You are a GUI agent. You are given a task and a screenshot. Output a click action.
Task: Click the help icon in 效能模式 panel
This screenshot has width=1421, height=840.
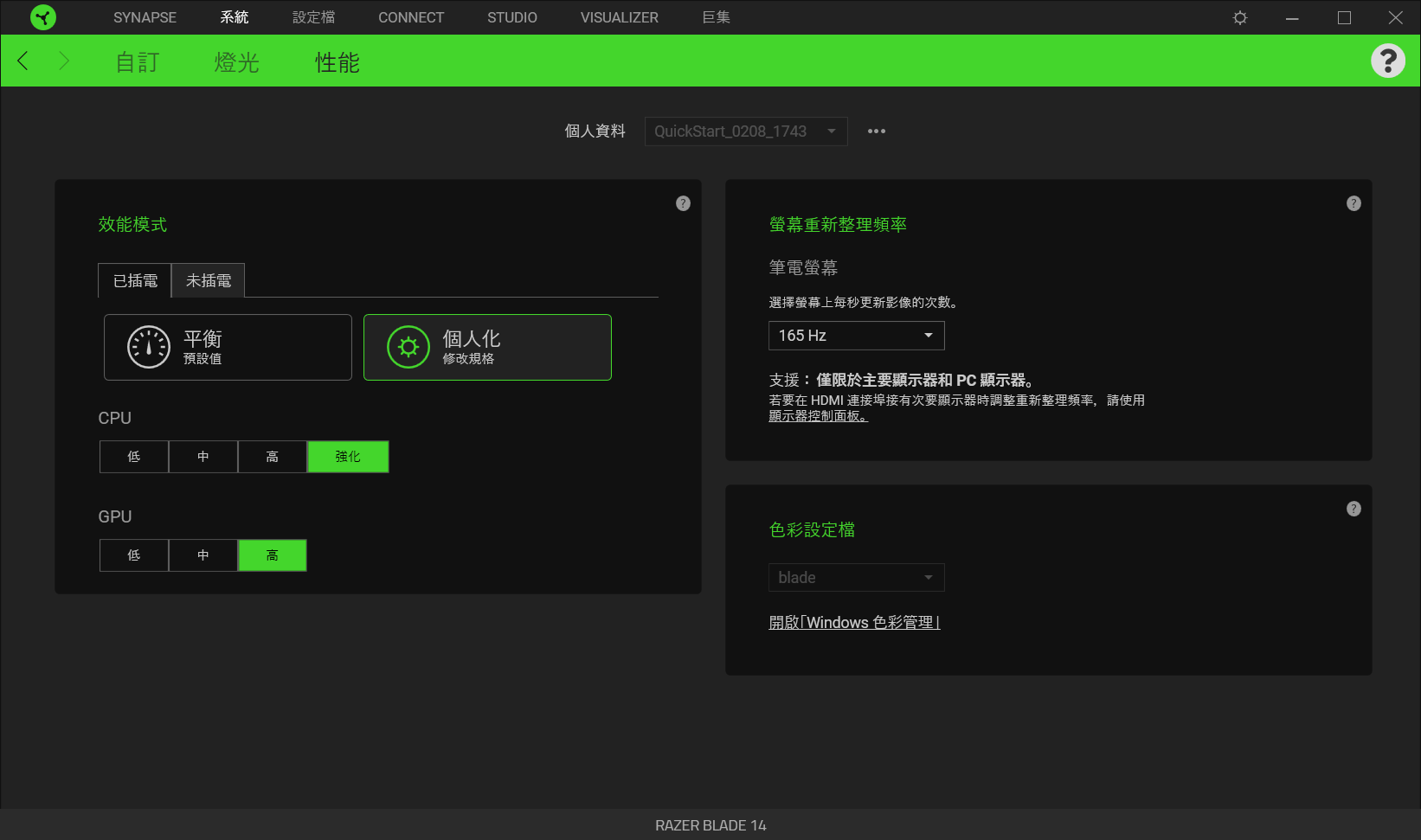pos(683,203)
